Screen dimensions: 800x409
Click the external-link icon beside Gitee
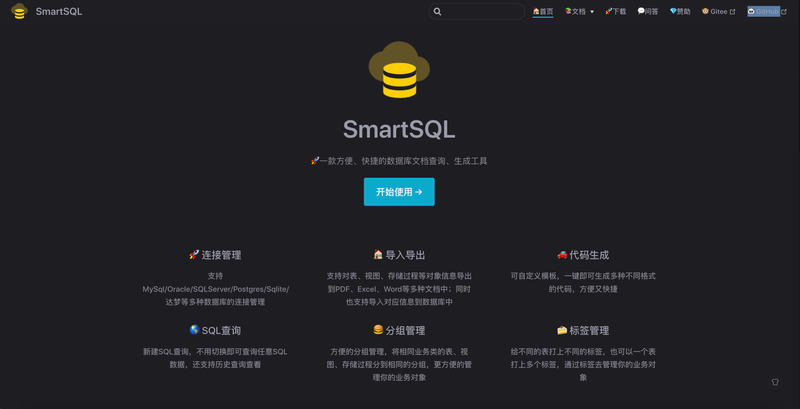[733, 12]
